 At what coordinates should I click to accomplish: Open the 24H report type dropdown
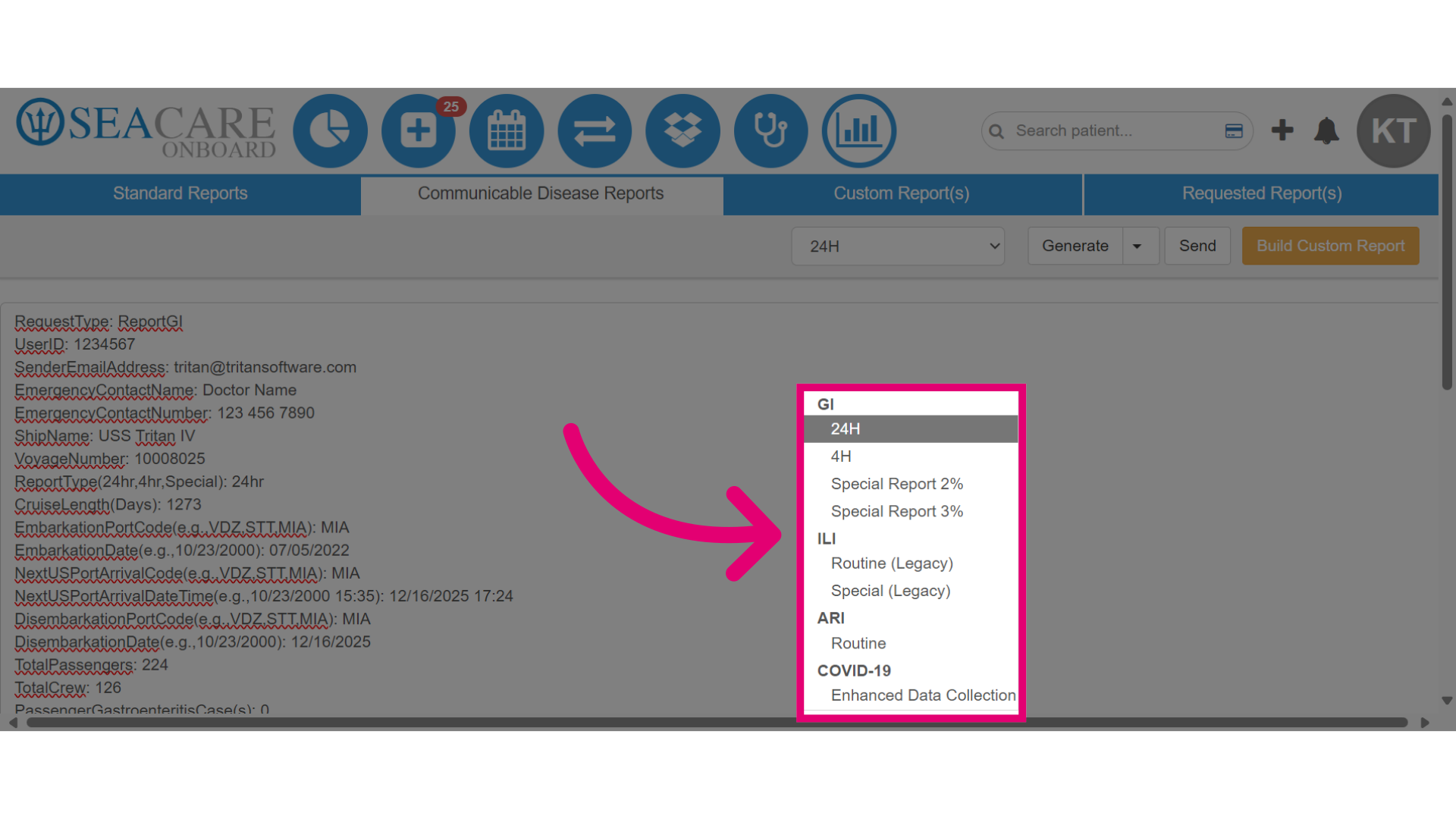[898, 246]
